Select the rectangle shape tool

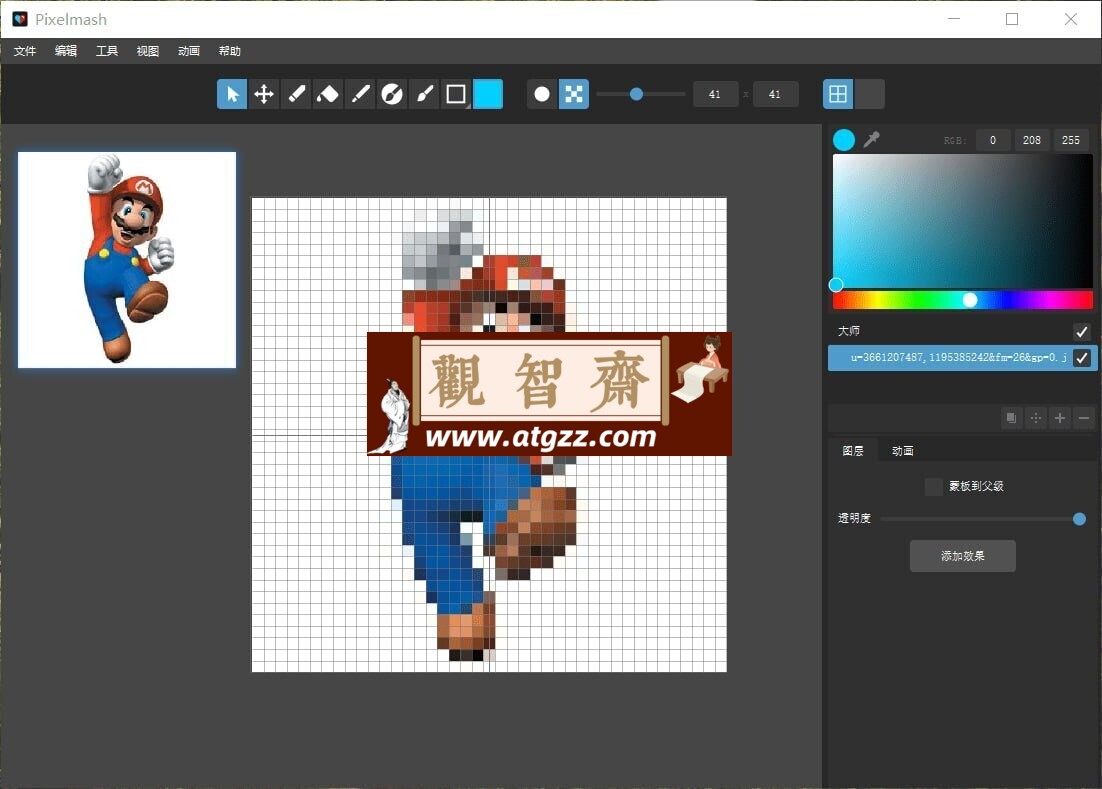coord(455,94)
